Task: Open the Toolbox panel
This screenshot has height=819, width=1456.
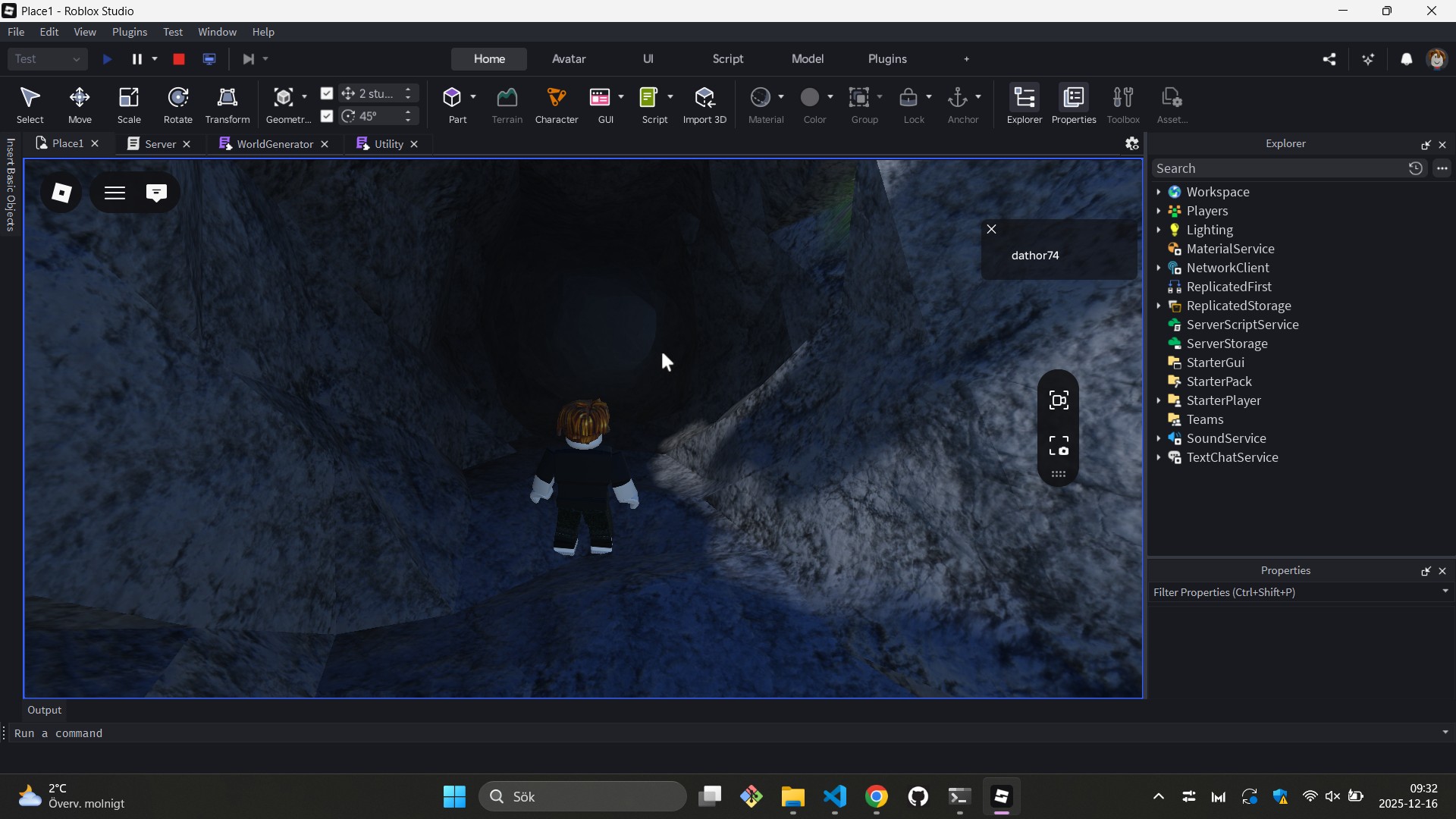Action: point(1123,105)
